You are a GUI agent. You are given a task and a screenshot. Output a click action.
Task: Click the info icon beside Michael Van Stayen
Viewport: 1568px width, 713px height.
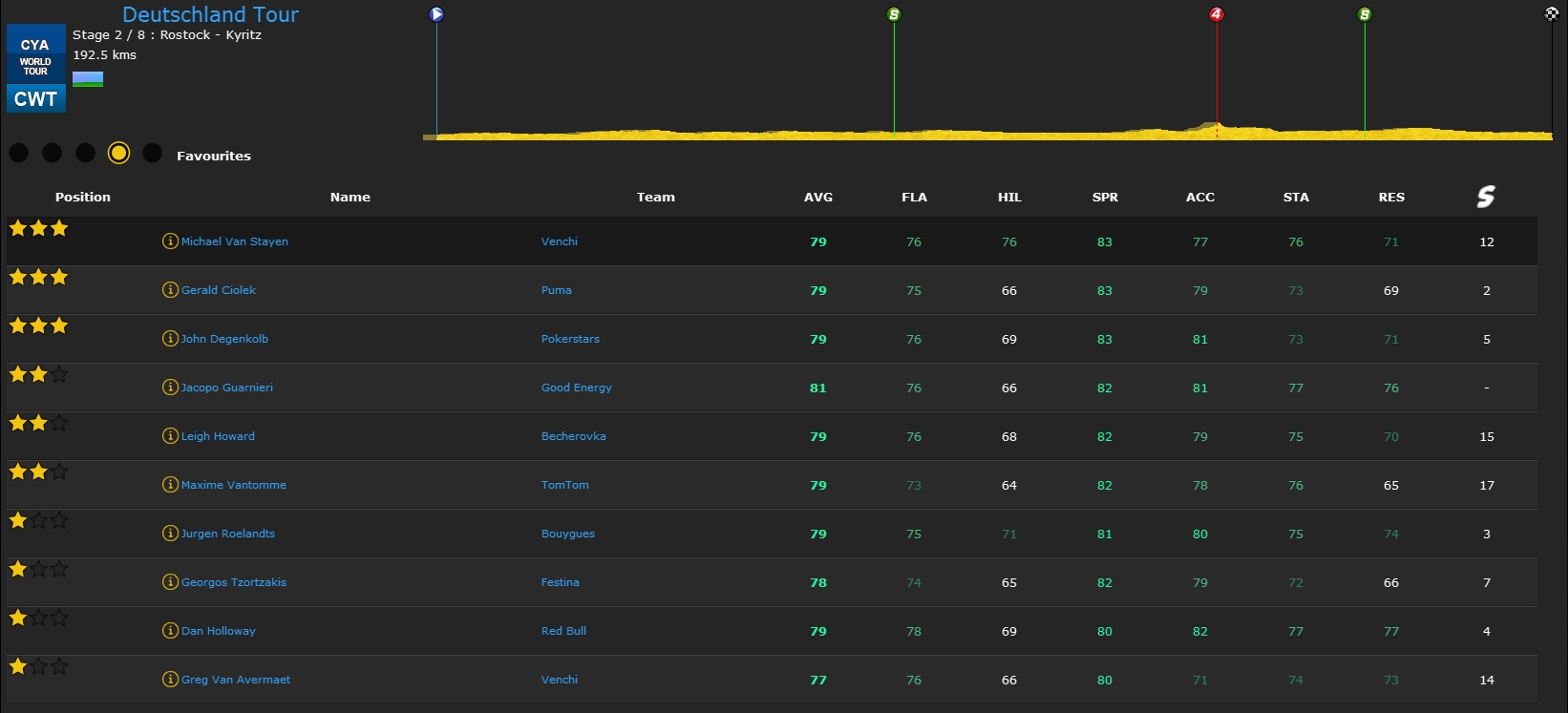tap(170, 241)
